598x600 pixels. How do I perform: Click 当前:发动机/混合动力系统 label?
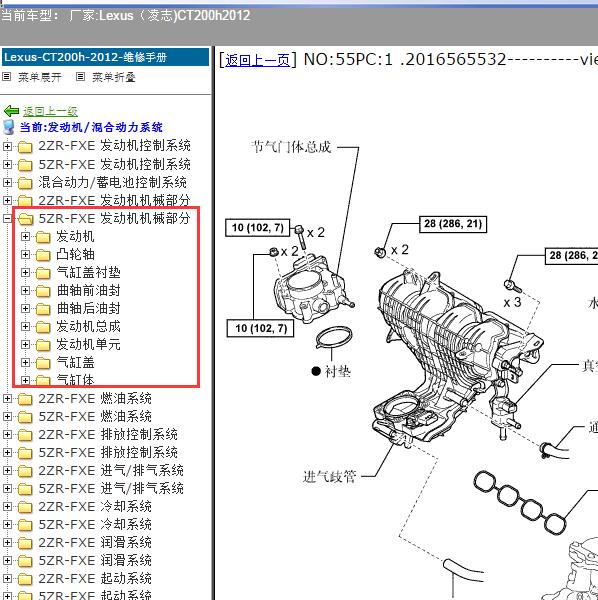[91, 127]
